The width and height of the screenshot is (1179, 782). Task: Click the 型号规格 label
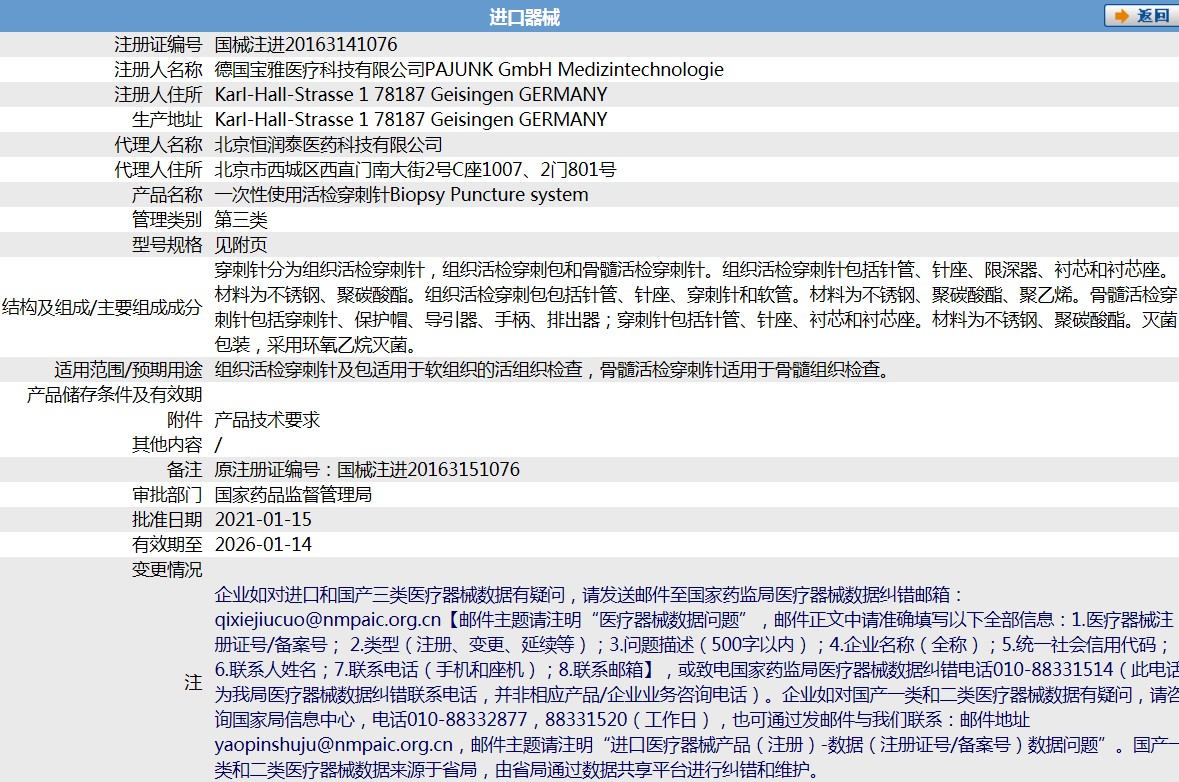coord(167,244)
